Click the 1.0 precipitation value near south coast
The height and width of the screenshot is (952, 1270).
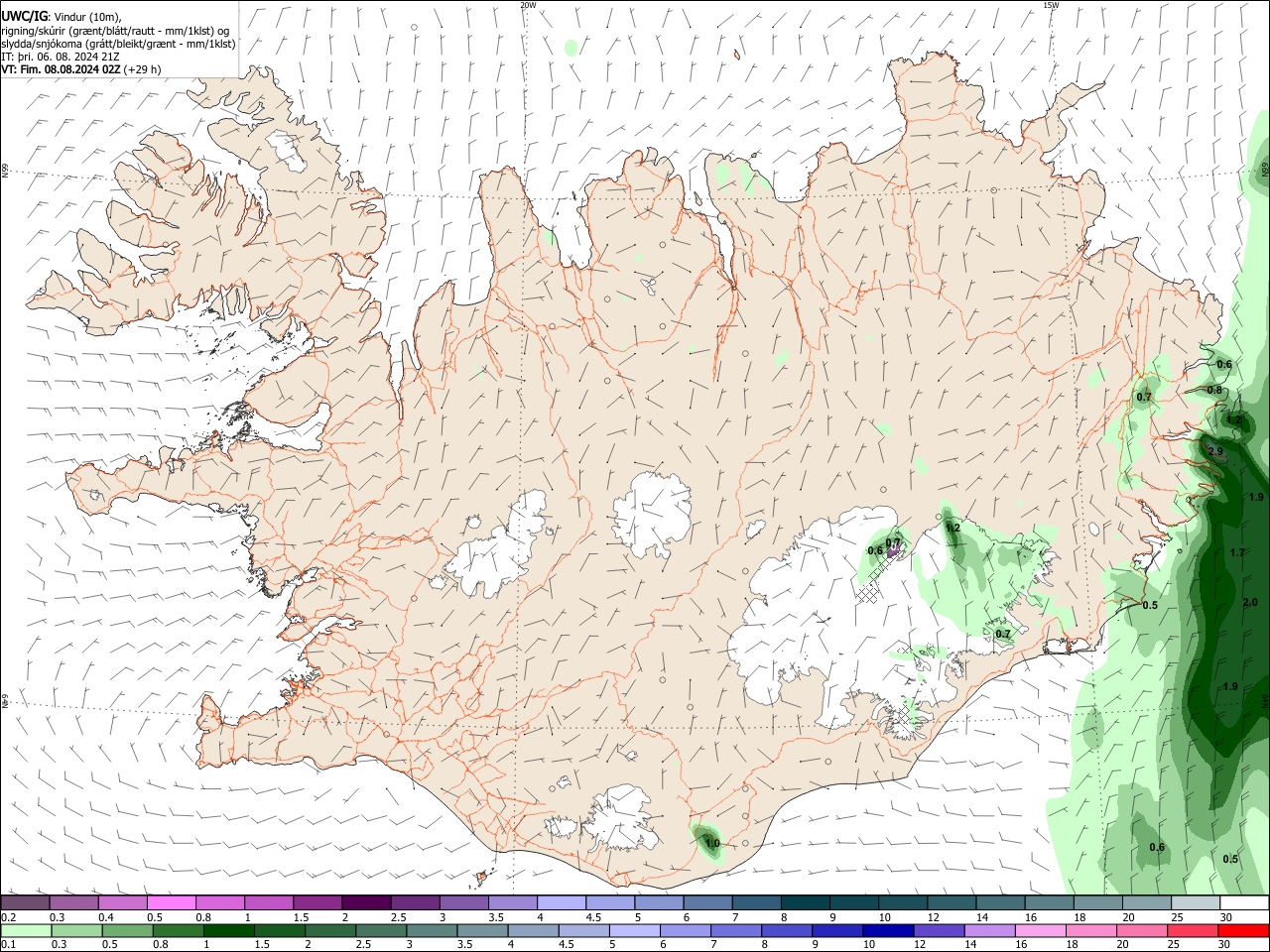click(x=712, y=844)
